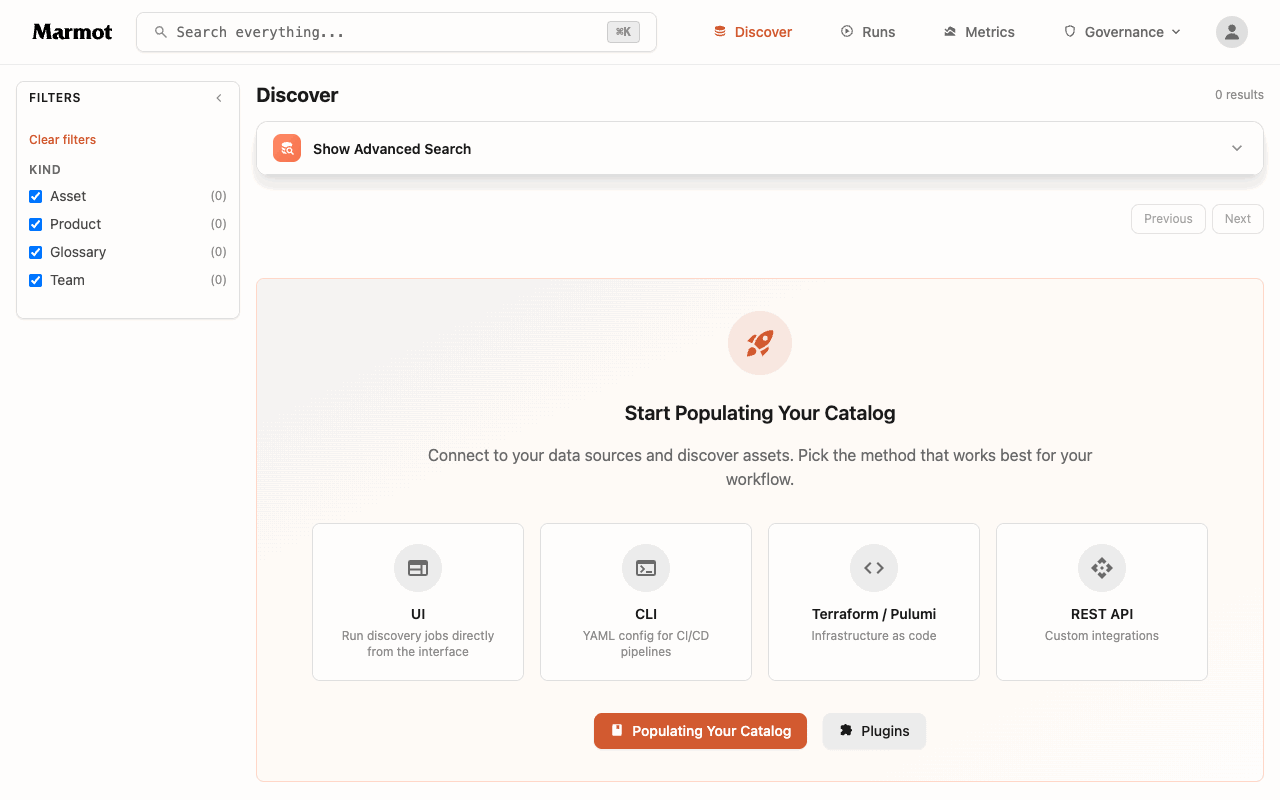
Task: Open the Governance dropdown menu
Action: click(1122, 32)
